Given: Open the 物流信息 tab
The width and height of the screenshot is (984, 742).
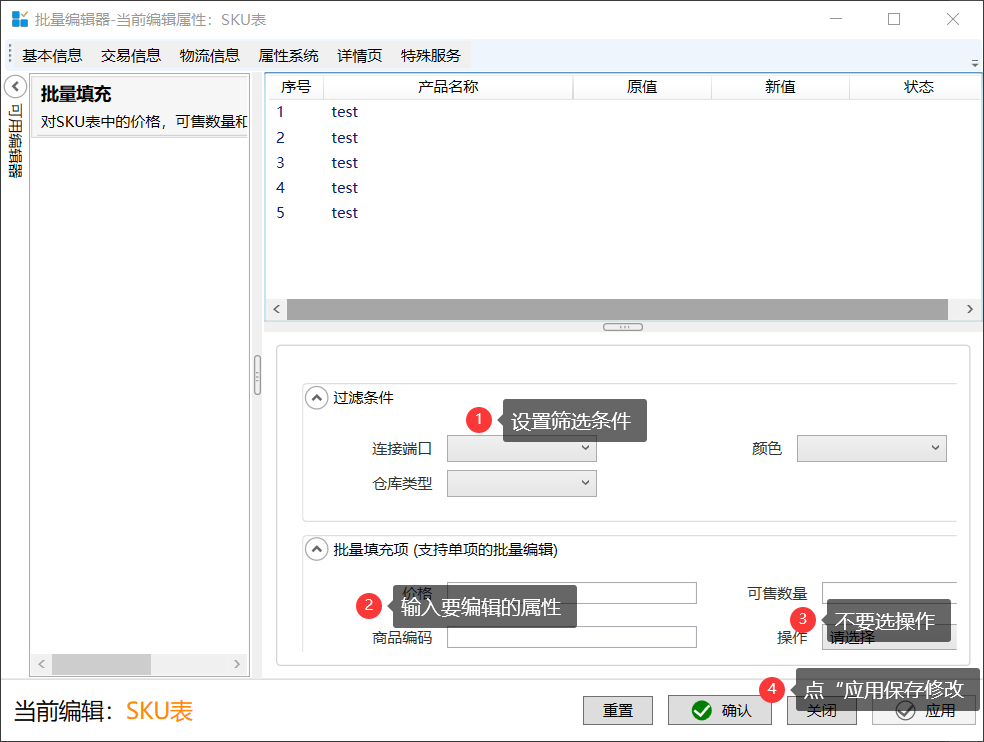Looking at the screenshot, I should pyautogui.click(x=210, y=56).
